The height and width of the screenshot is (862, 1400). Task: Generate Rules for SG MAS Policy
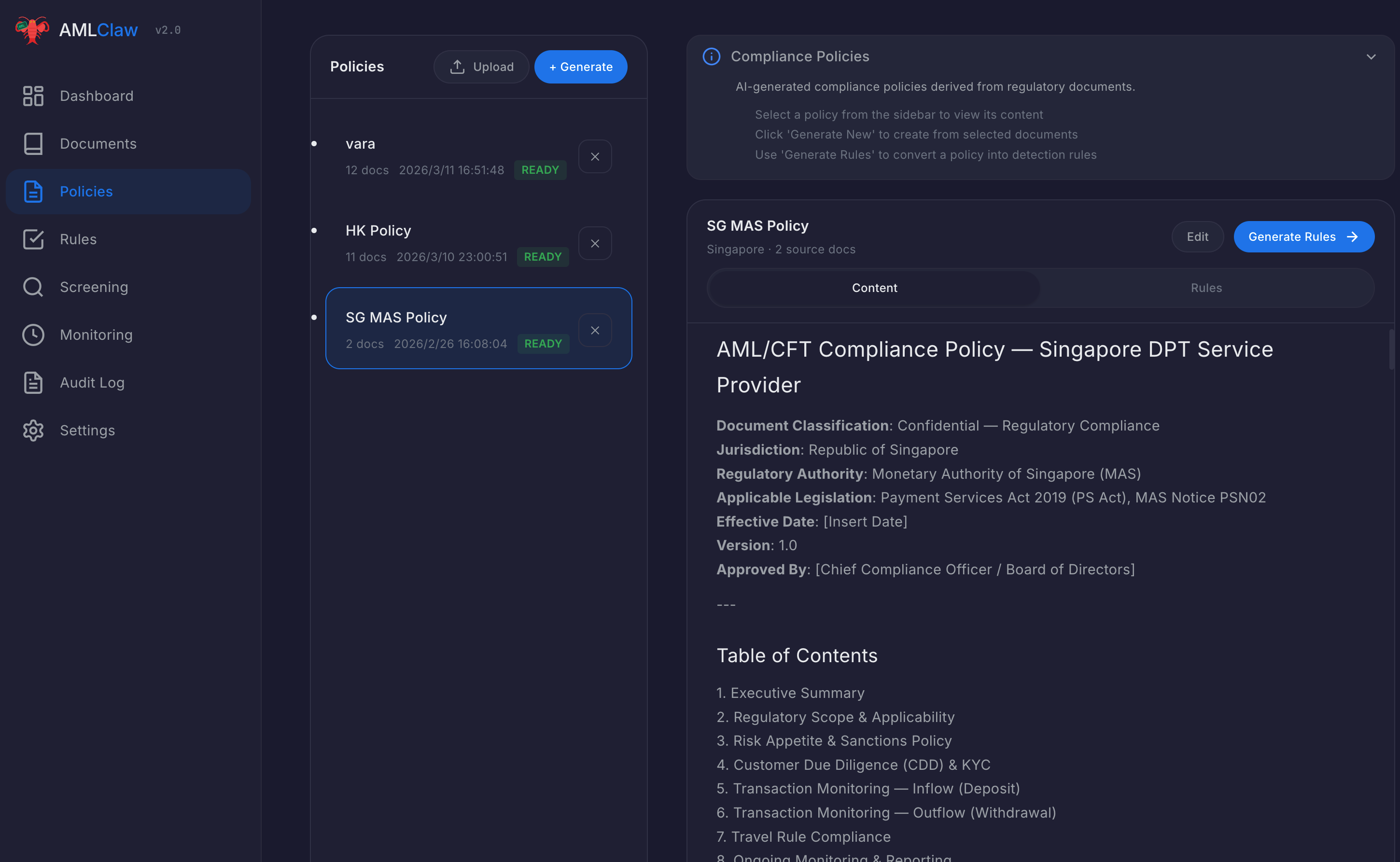click(x=1303, y=236)
